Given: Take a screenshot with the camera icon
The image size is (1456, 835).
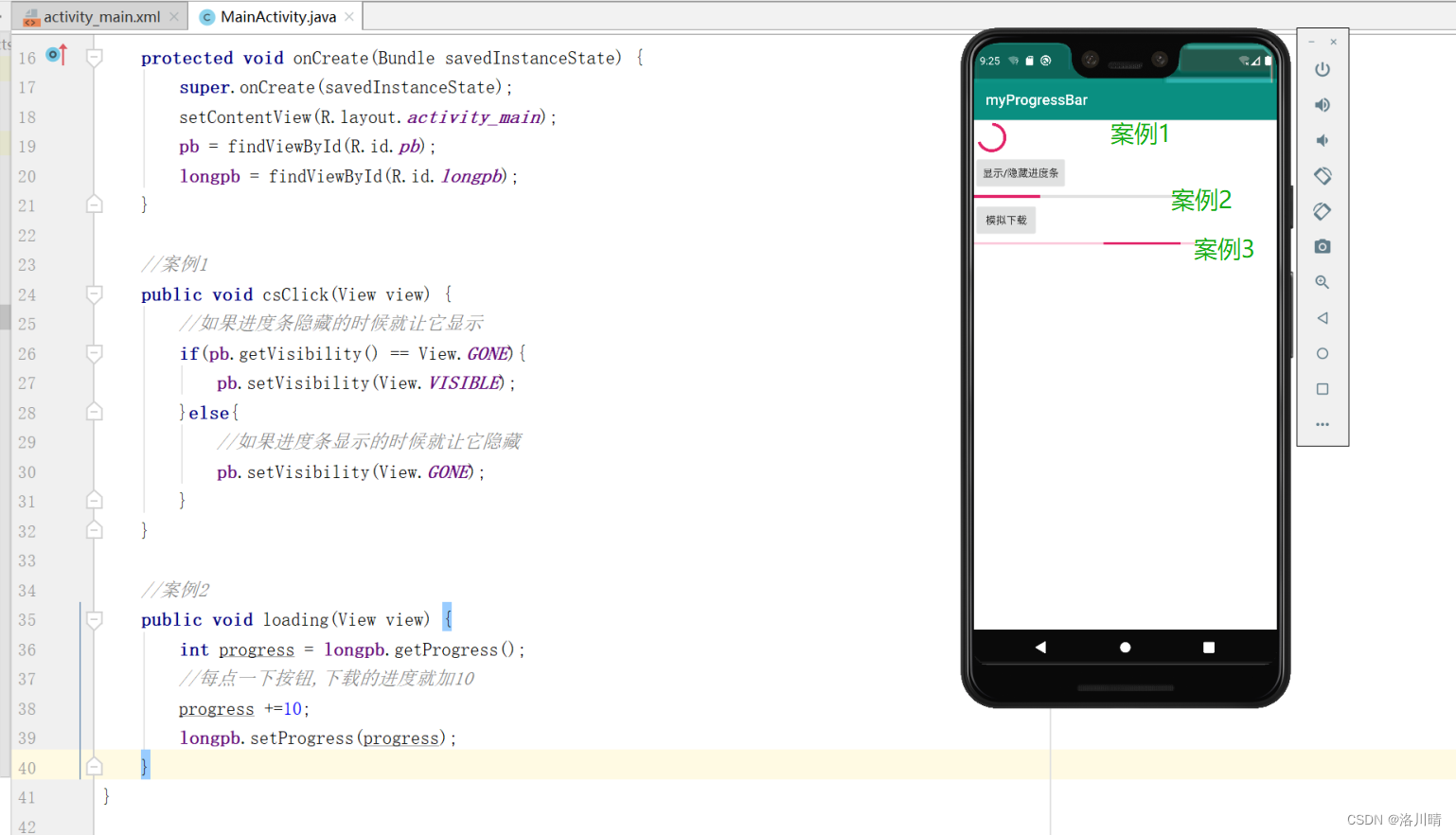Looking at the screenshot, I should pyautogui.click(x=1323, y=246).
